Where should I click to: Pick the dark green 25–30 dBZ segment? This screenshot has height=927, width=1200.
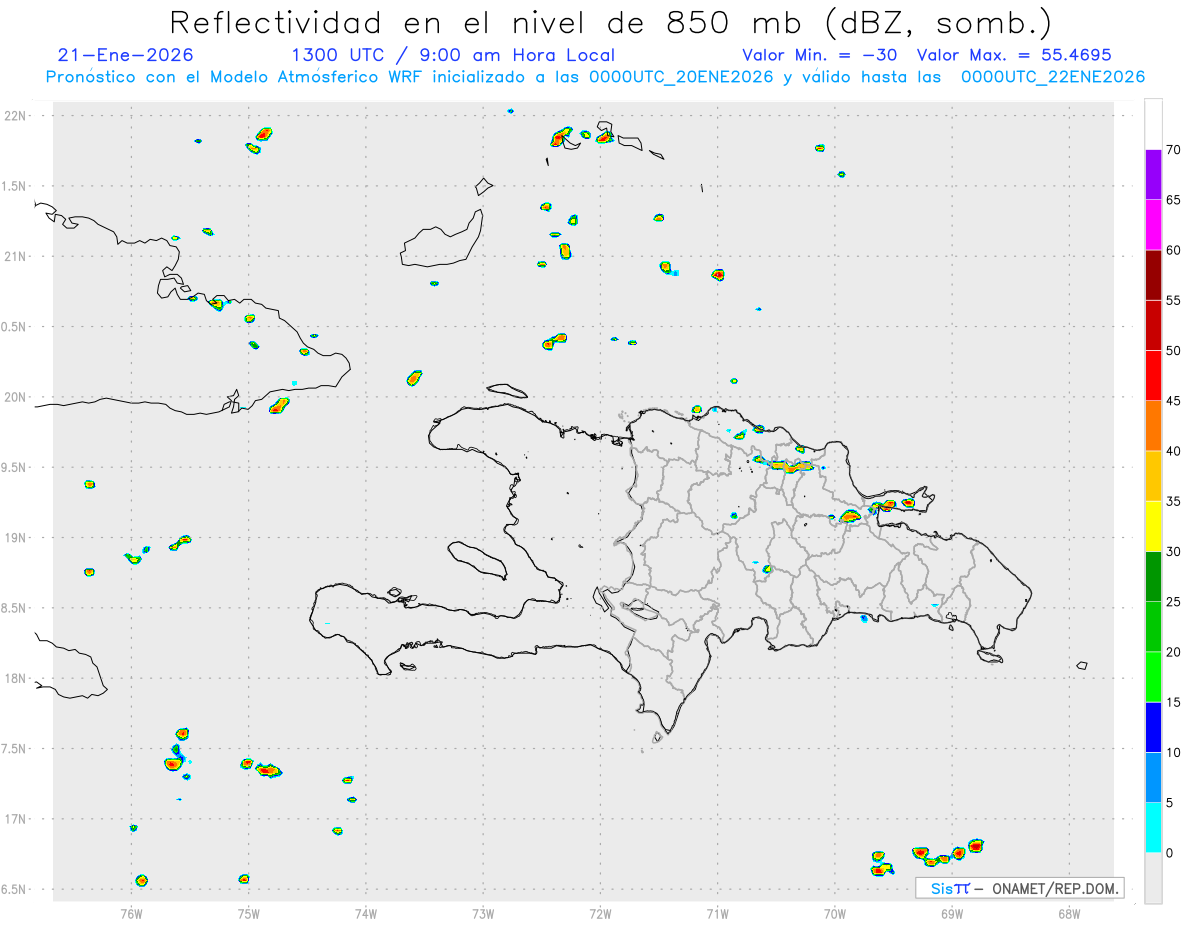[x=1153, y=576]
